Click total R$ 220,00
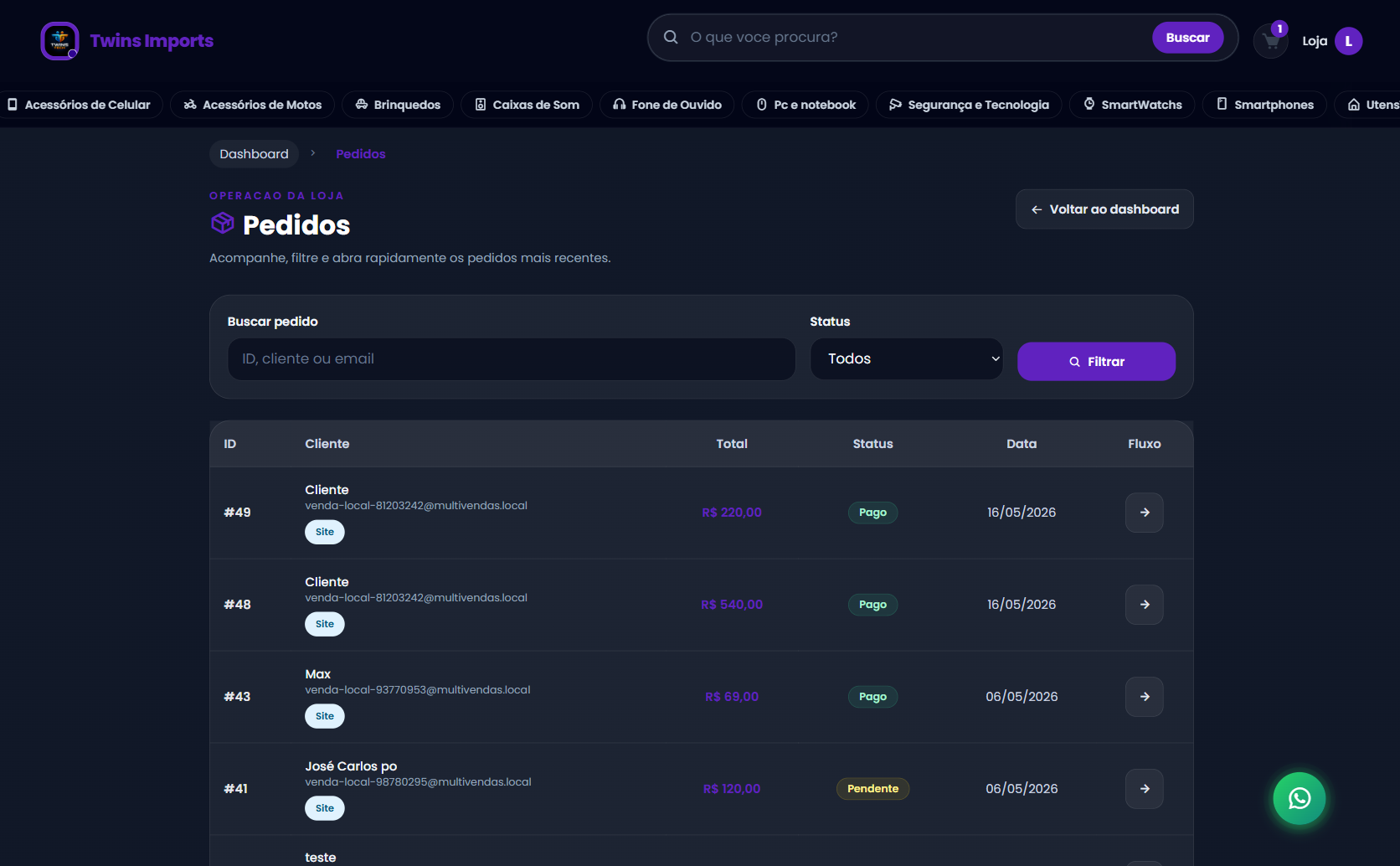Screen dimensions: 1400x866 point(732,513)
